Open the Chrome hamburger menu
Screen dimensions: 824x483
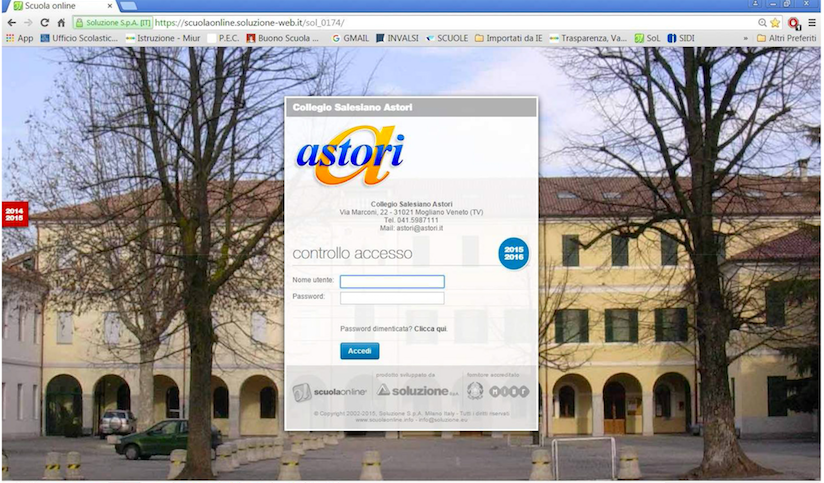(x=812, y=23)
